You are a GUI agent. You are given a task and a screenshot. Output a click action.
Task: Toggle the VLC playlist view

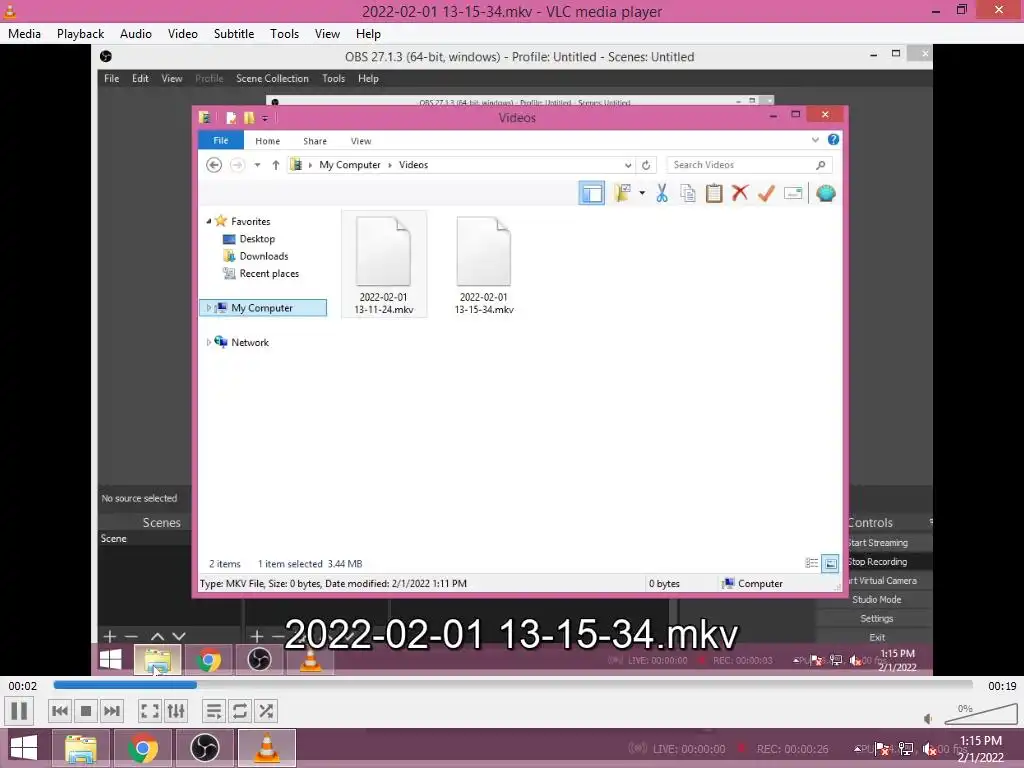214,711
